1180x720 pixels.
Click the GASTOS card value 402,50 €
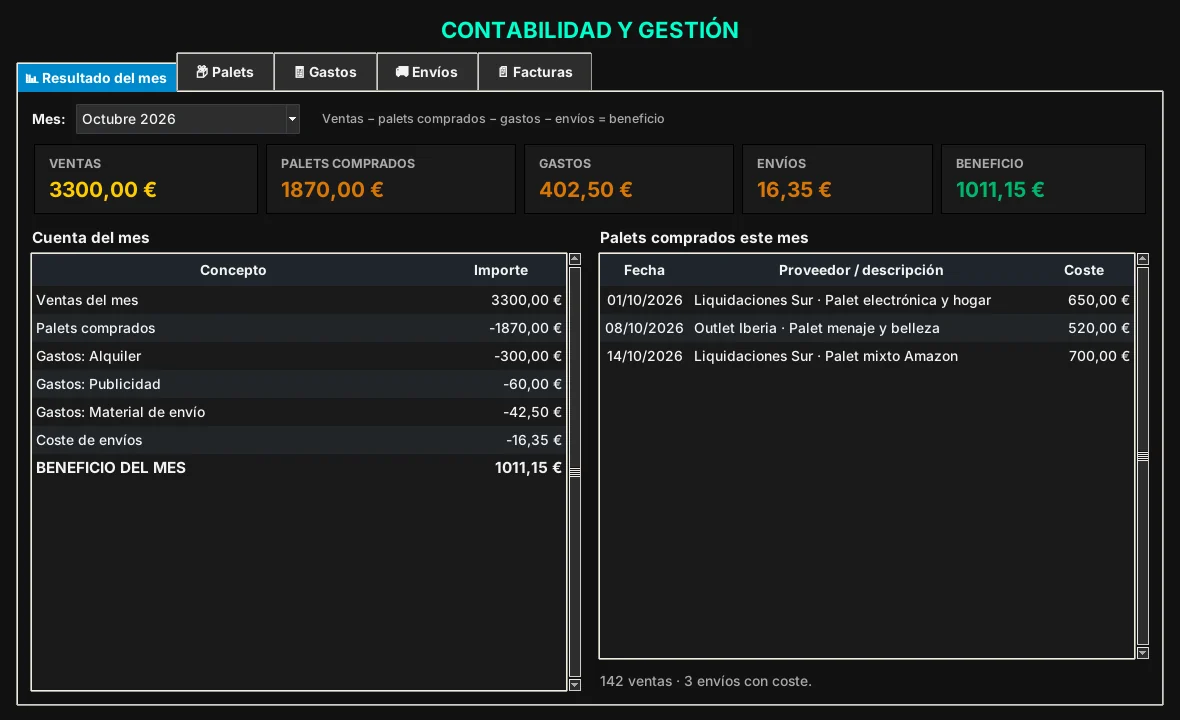tap(585, 190)
